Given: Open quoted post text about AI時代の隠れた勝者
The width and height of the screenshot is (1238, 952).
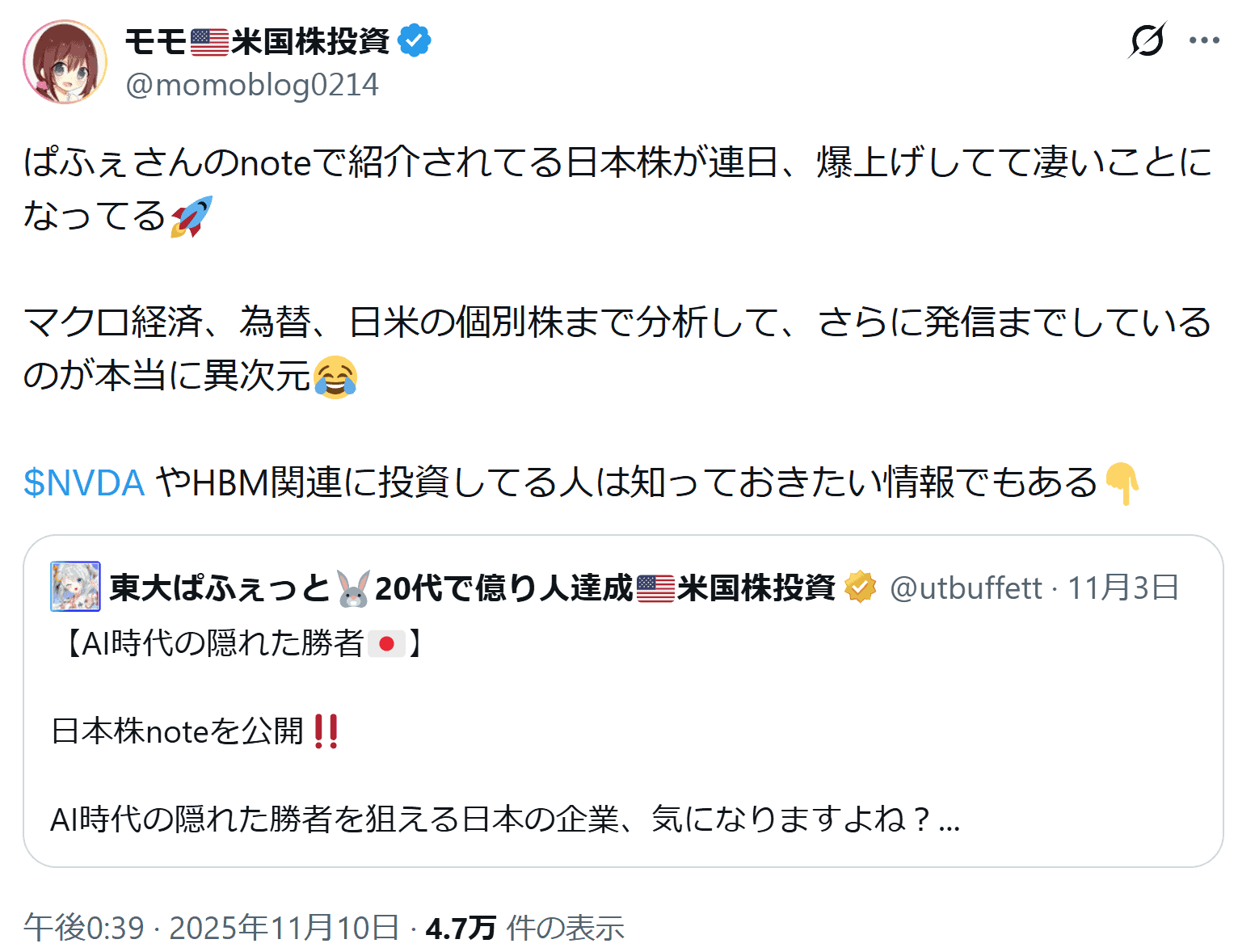Looking at the screenshot, I should (504, 819).
